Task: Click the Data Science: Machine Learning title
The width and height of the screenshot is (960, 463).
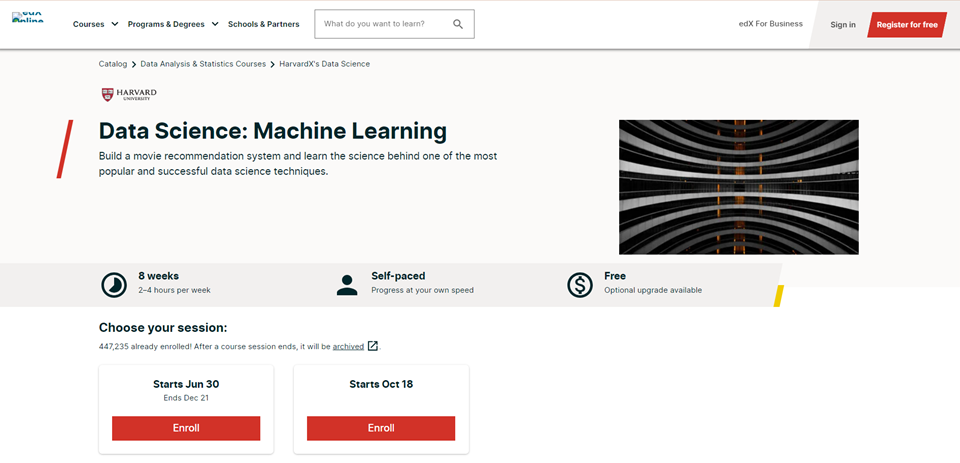Action: (273, 131)
